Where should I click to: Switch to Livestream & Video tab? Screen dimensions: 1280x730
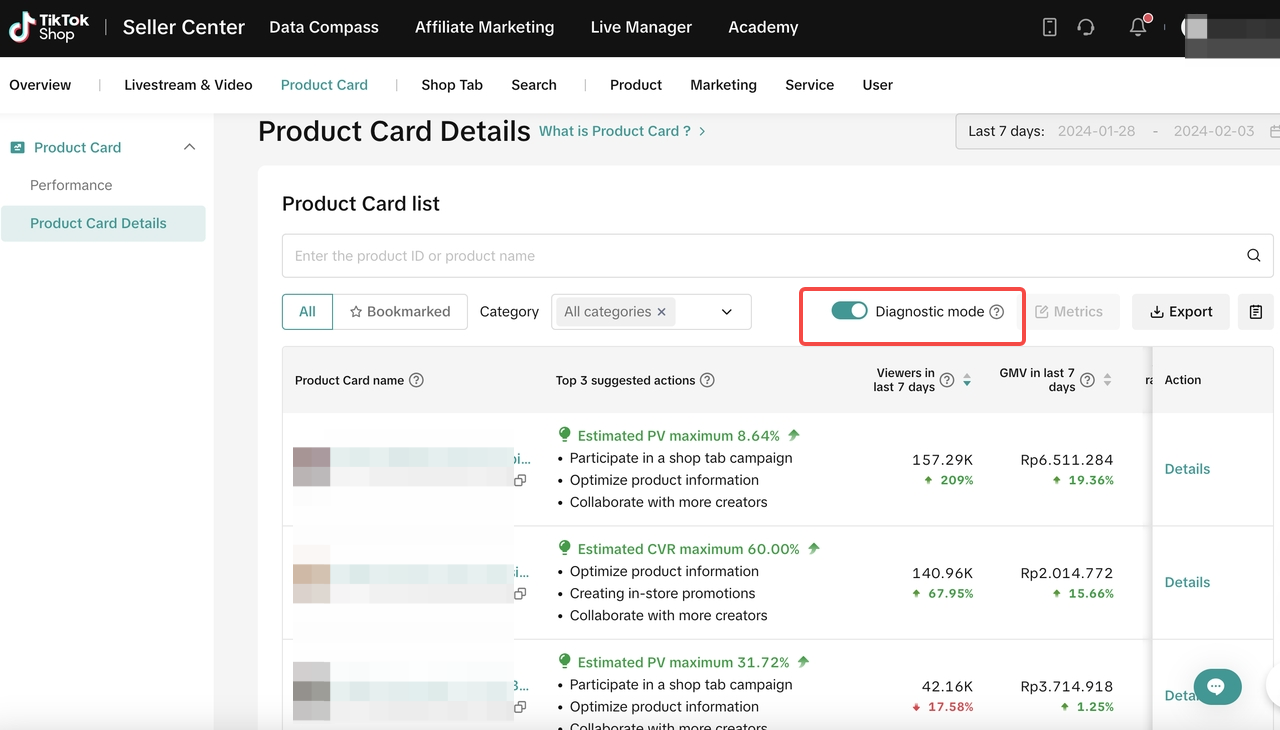[x=188, y=85]
